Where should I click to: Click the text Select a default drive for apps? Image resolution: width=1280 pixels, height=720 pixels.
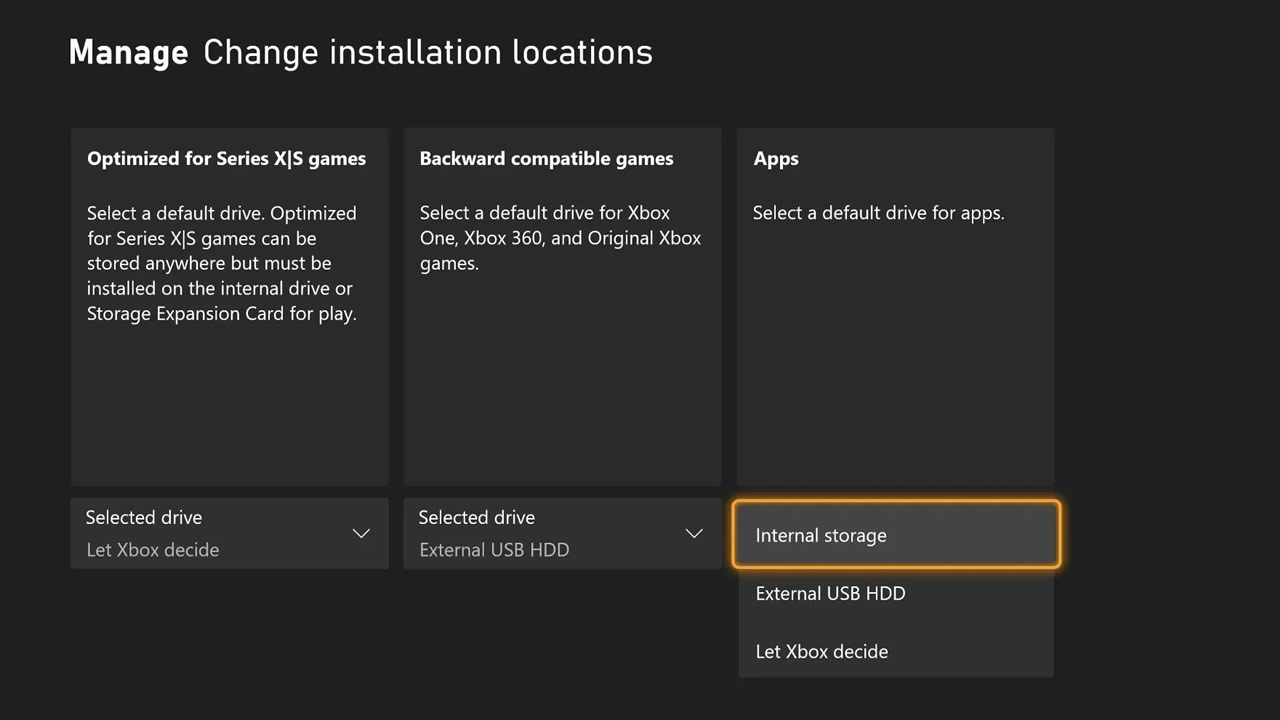point(878,213)
